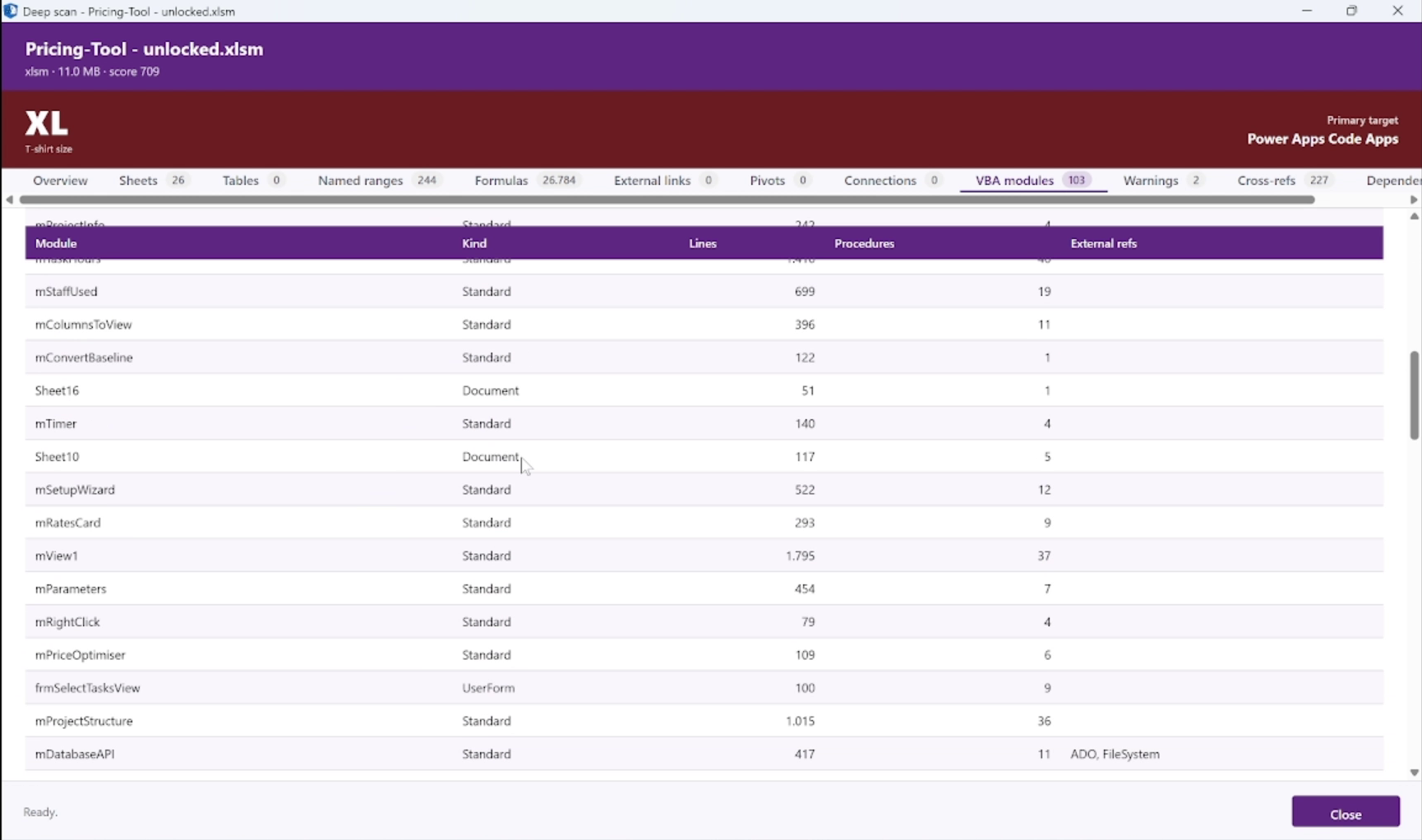This screenshot has width=1422, height=840.
Task: Switch to the Sheets tab
Action: (153, 180)
